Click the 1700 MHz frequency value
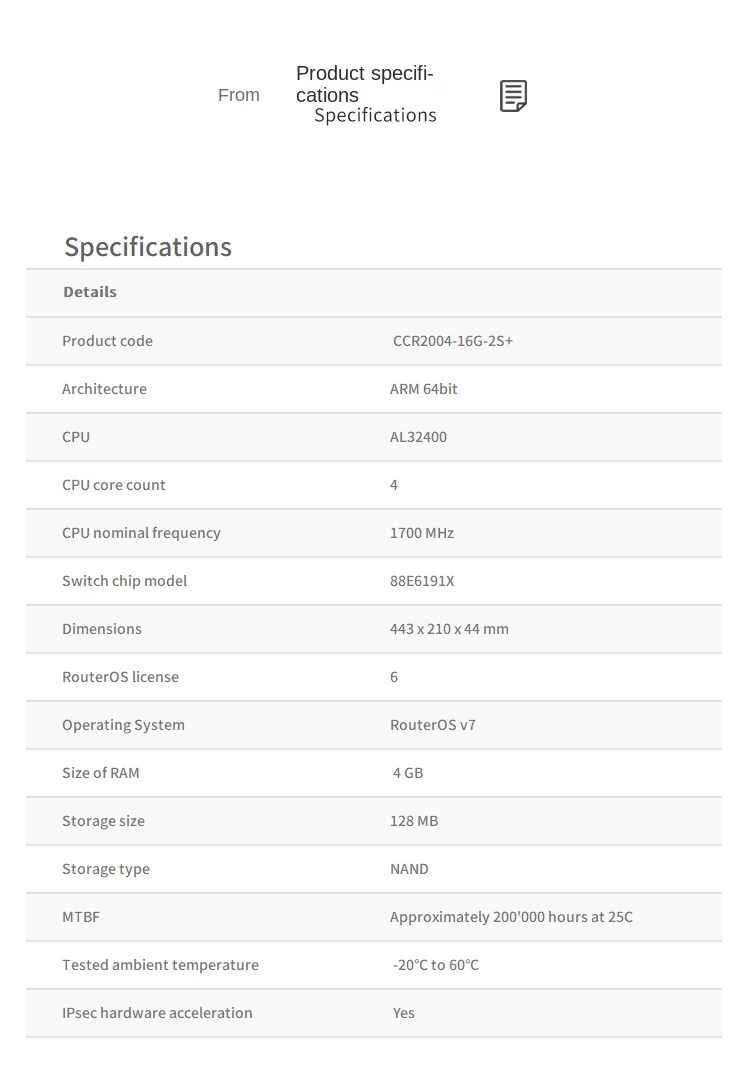The image size is (750, 1066). (x=421, y=533)
